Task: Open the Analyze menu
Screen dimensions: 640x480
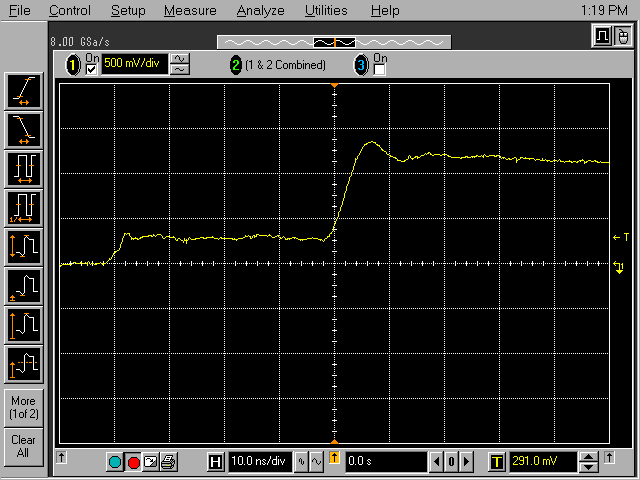Action: pyautogui.click(x=260, y=10)
